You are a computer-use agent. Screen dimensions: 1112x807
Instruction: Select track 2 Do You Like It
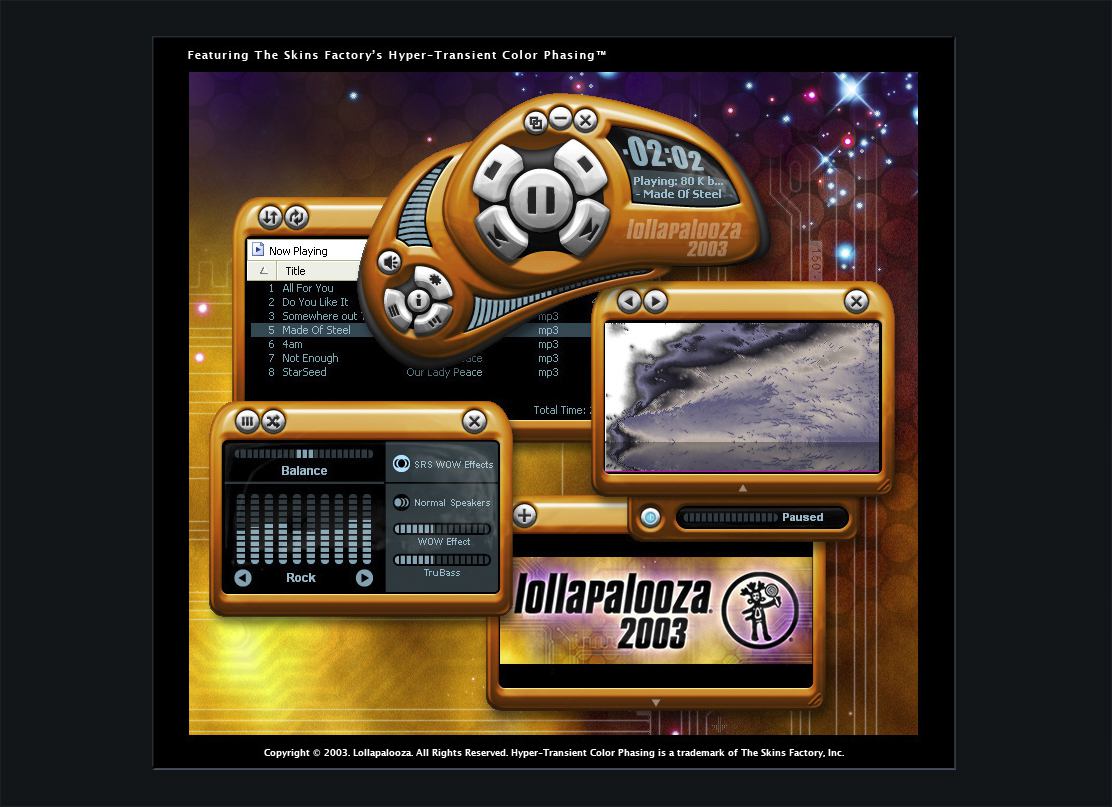pyautogui.click(x=315, y=302)
